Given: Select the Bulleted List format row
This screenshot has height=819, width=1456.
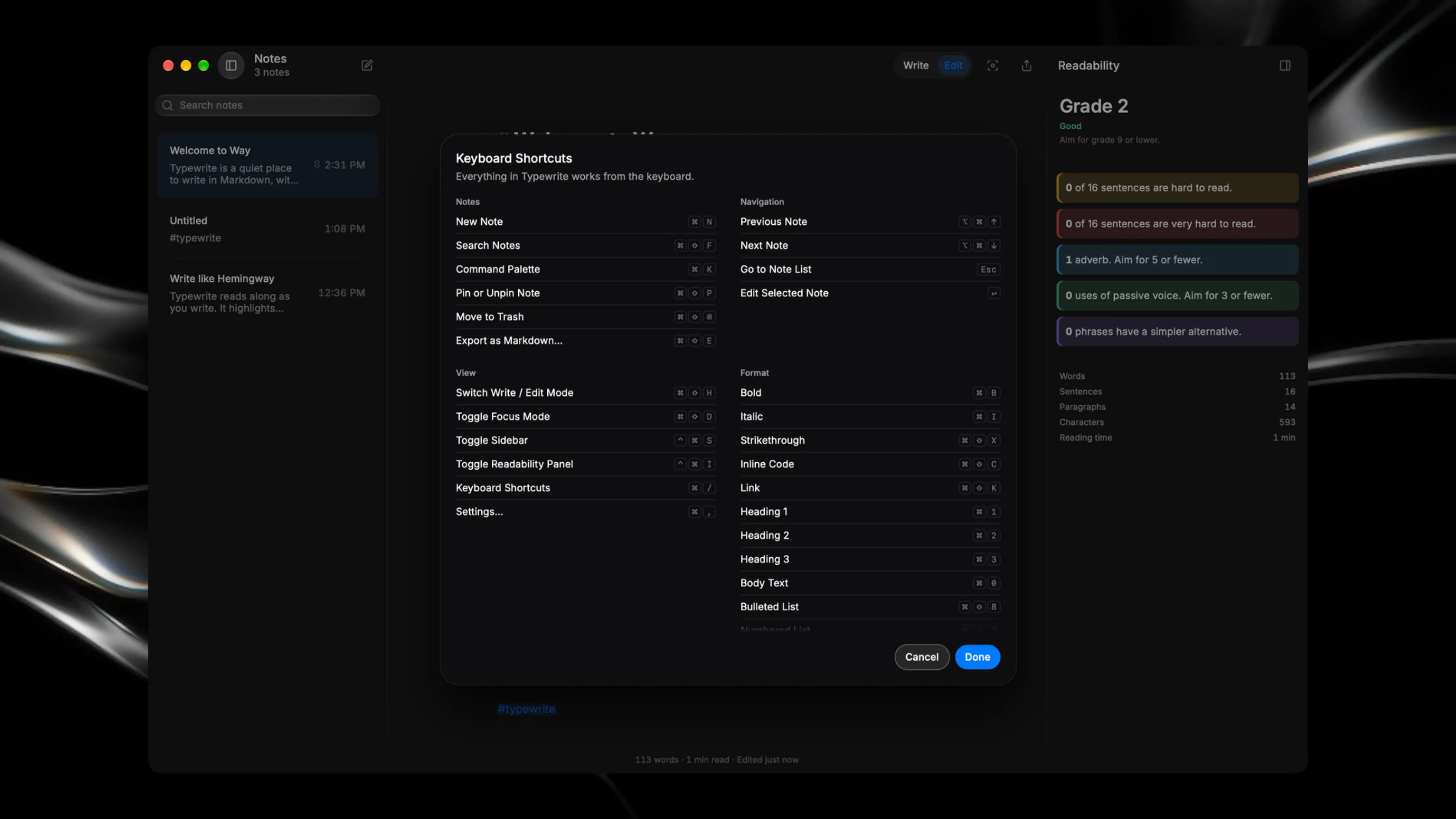Looking at the screenshot, I should [870, 606].
